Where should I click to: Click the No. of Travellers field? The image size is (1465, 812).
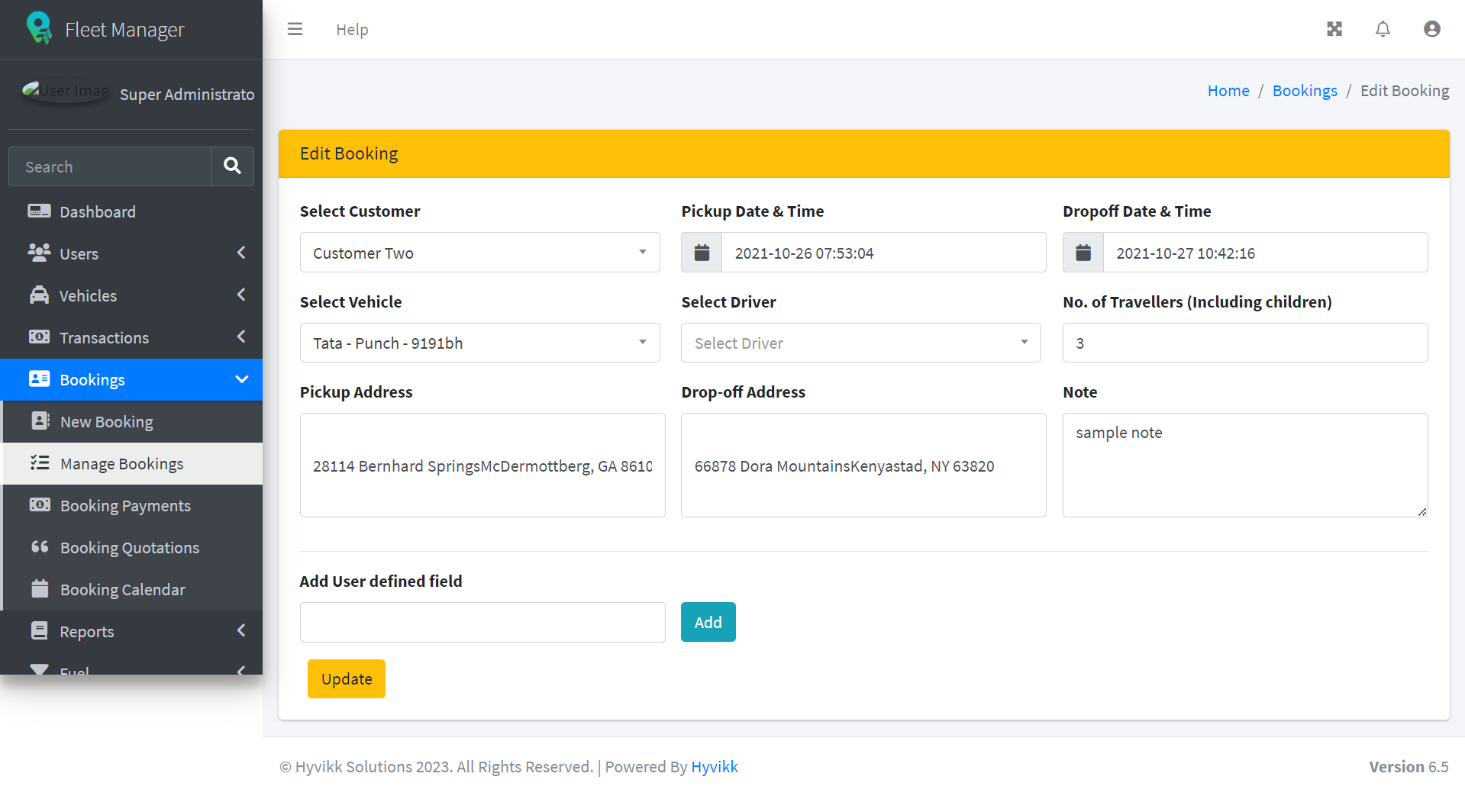(1244, 343)
